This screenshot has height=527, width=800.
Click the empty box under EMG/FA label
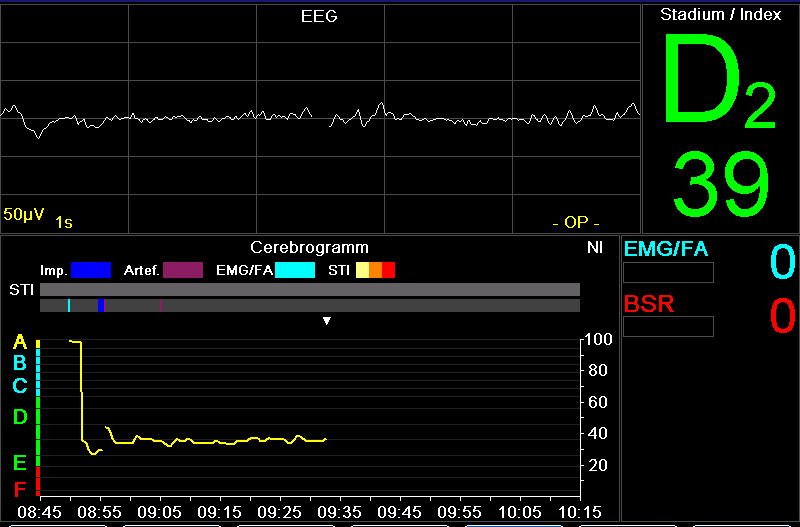click(x=668, y=273)
